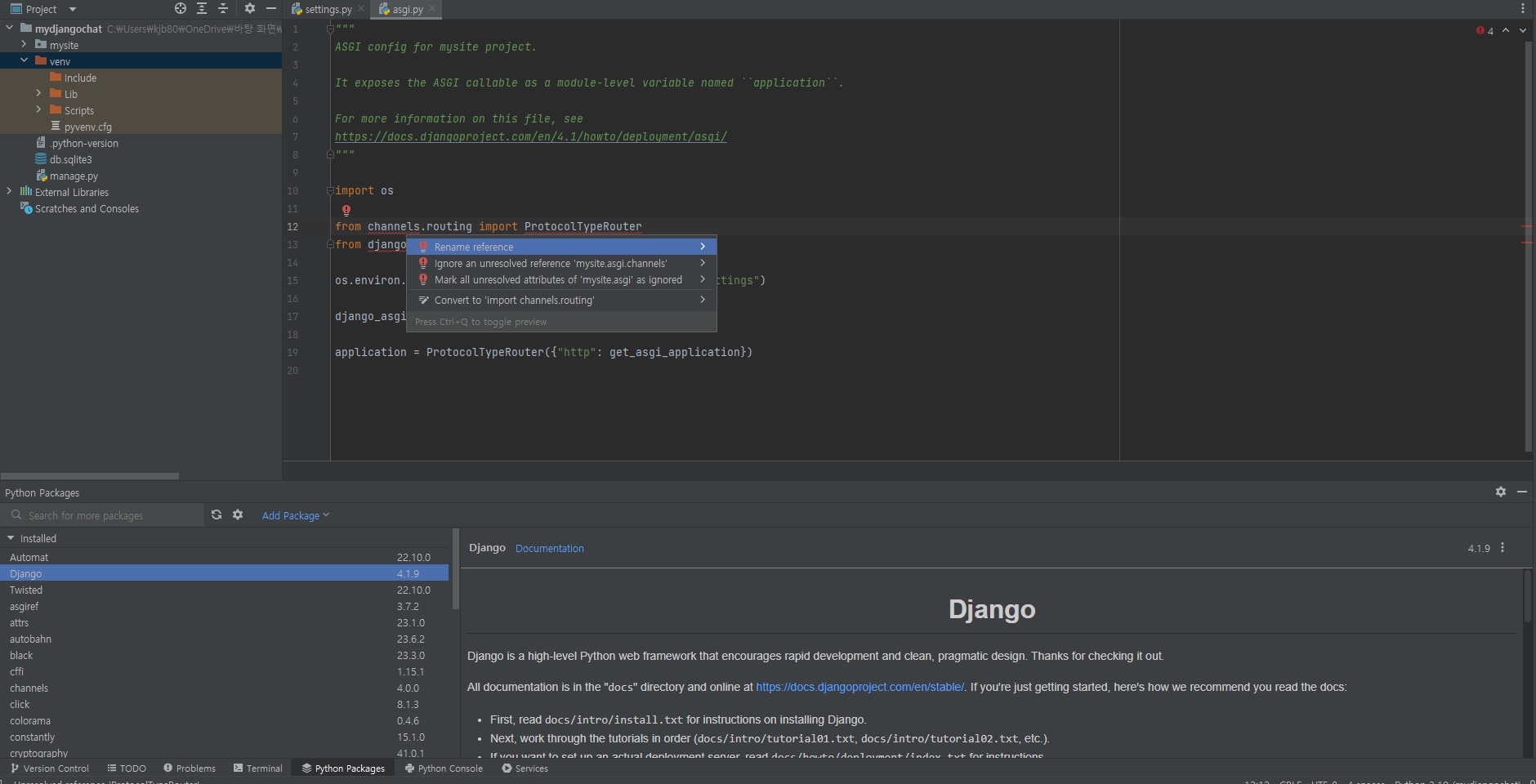1536x784 pixels.
Task: Choose Rename reference quick fix
Action: (x=561, y=247)
